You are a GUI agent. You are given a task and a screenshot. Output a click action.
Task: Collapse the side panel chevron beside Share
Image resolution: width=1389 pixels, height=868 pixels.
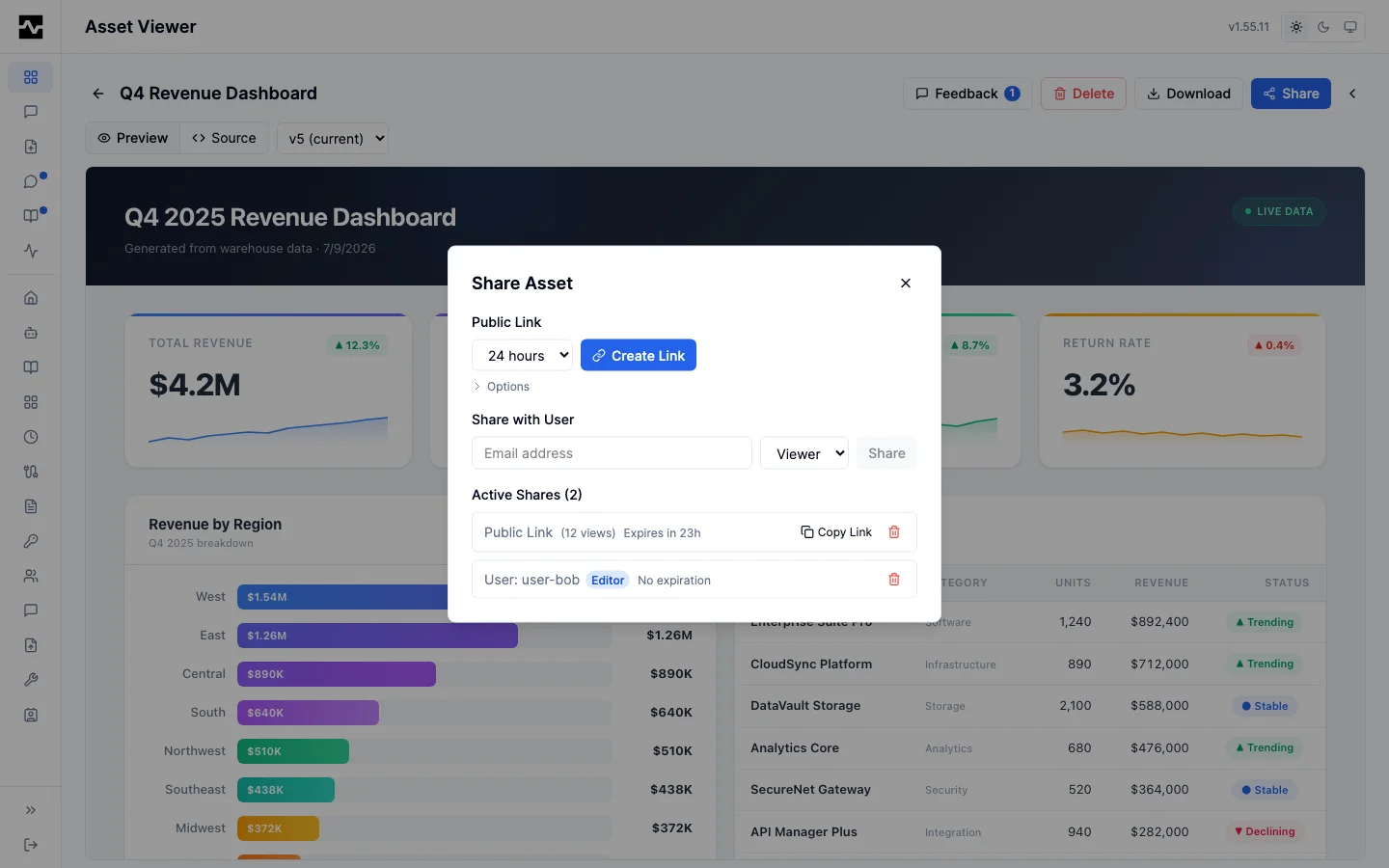tap(1352, 94)
